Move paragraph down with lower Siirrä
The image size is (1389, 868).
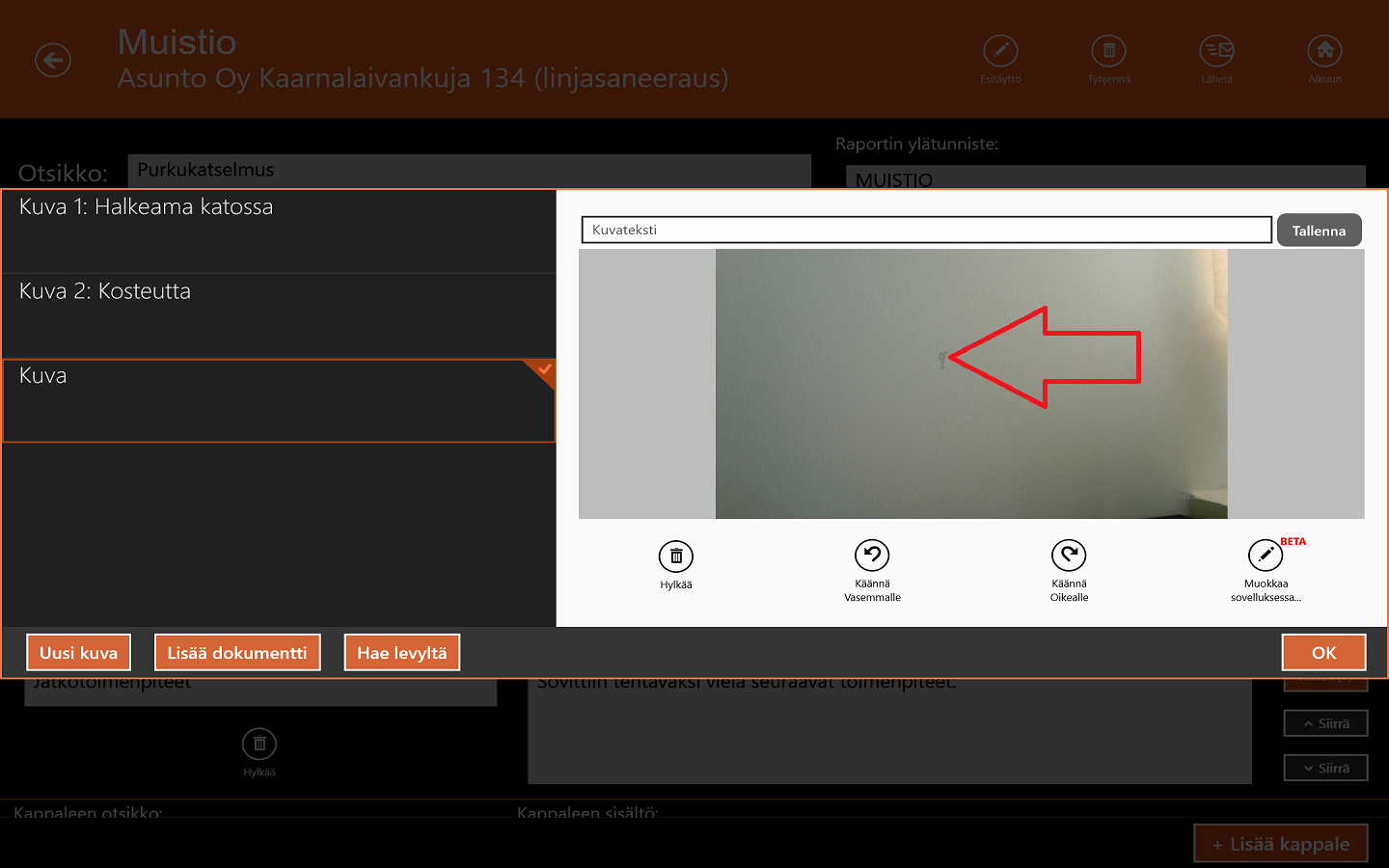click(x=1326, y=768)
